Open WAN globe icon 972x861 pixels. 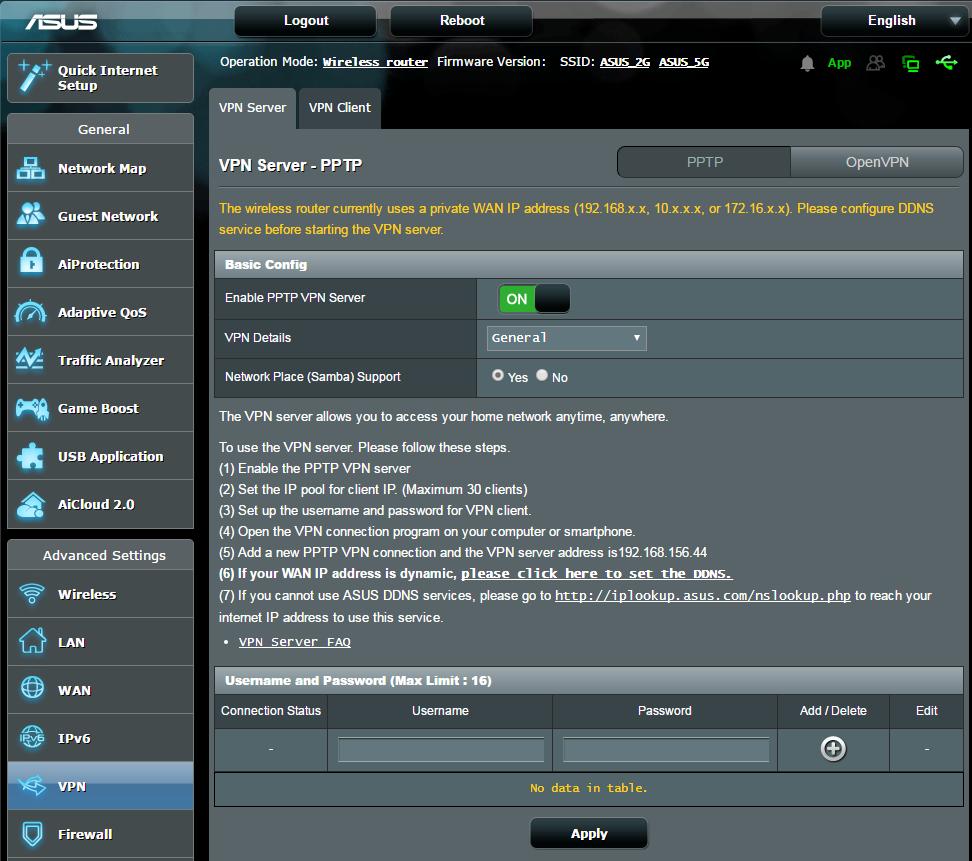pos(32,688)
